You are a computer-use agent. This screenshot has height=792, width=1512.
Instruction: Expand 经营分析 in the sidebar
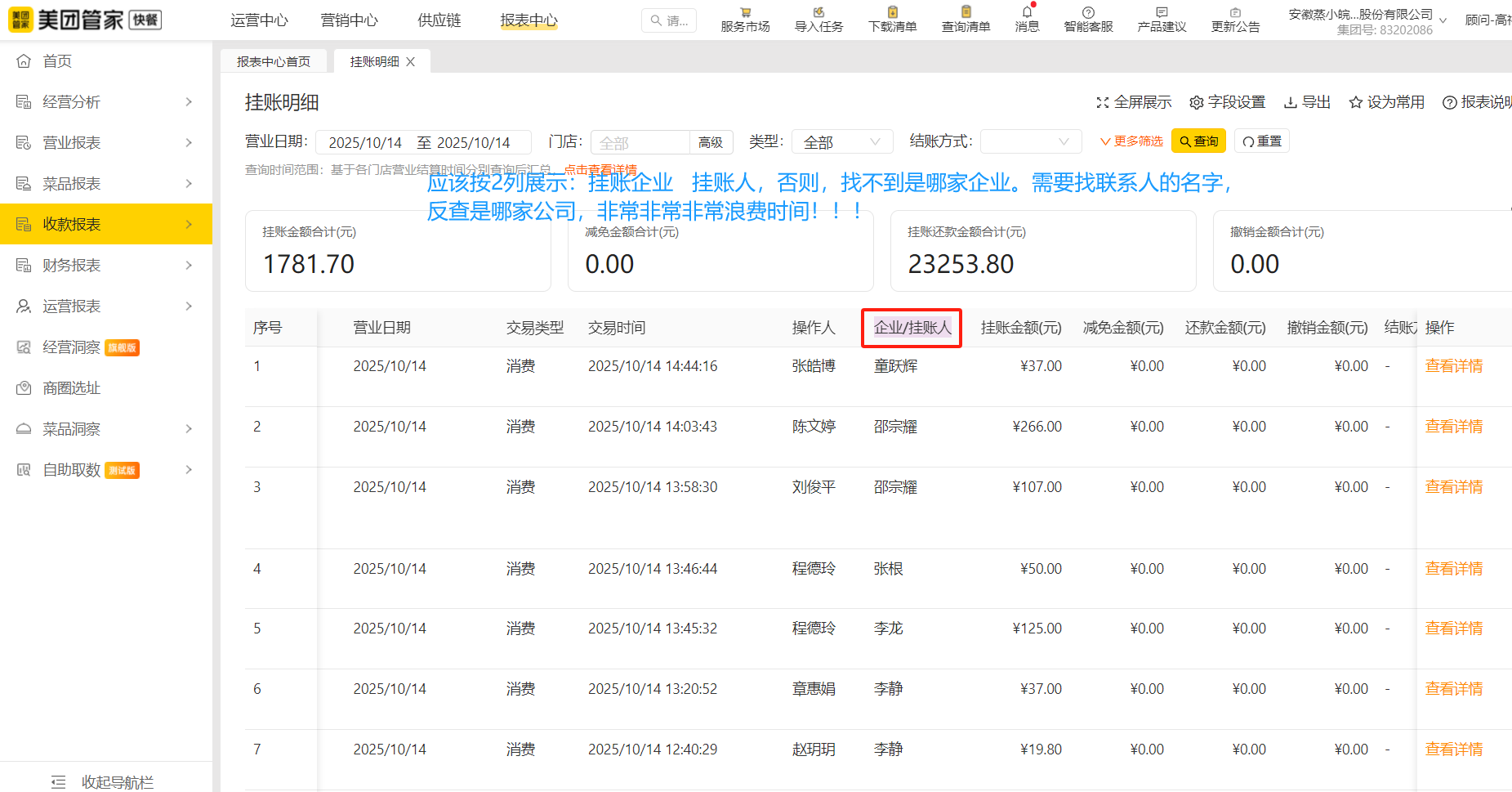point(106,102)
